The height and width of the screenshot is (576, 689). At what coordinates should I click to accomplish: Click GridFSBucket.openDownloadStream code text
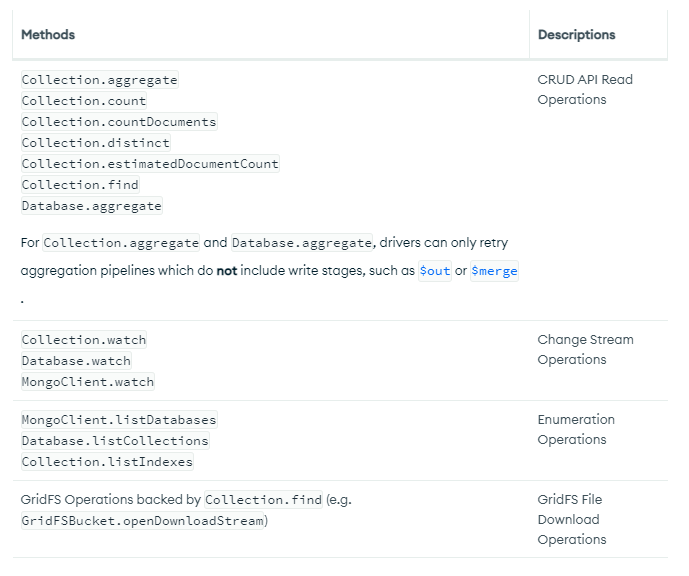point(144,521)
